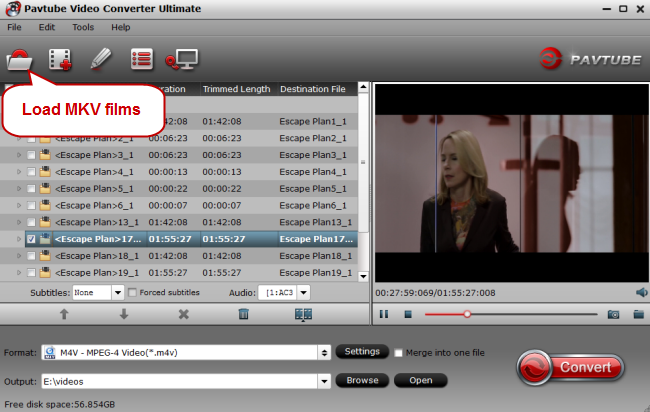Click the Destination File column header
The height and width of the screenshot is (412, 650).
click(313, 89)
